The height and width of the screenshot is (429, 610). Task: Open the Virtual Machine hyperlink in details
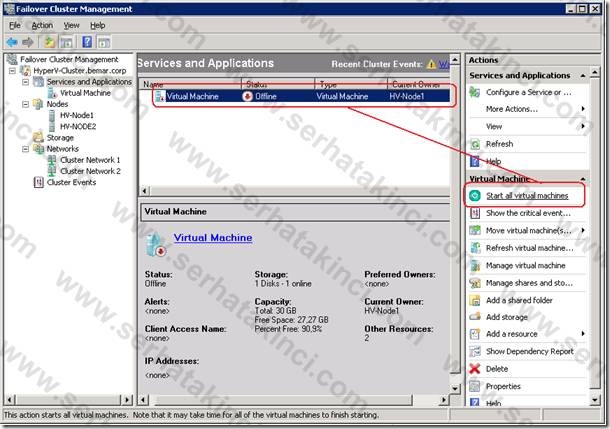click(x=213, y=238)
